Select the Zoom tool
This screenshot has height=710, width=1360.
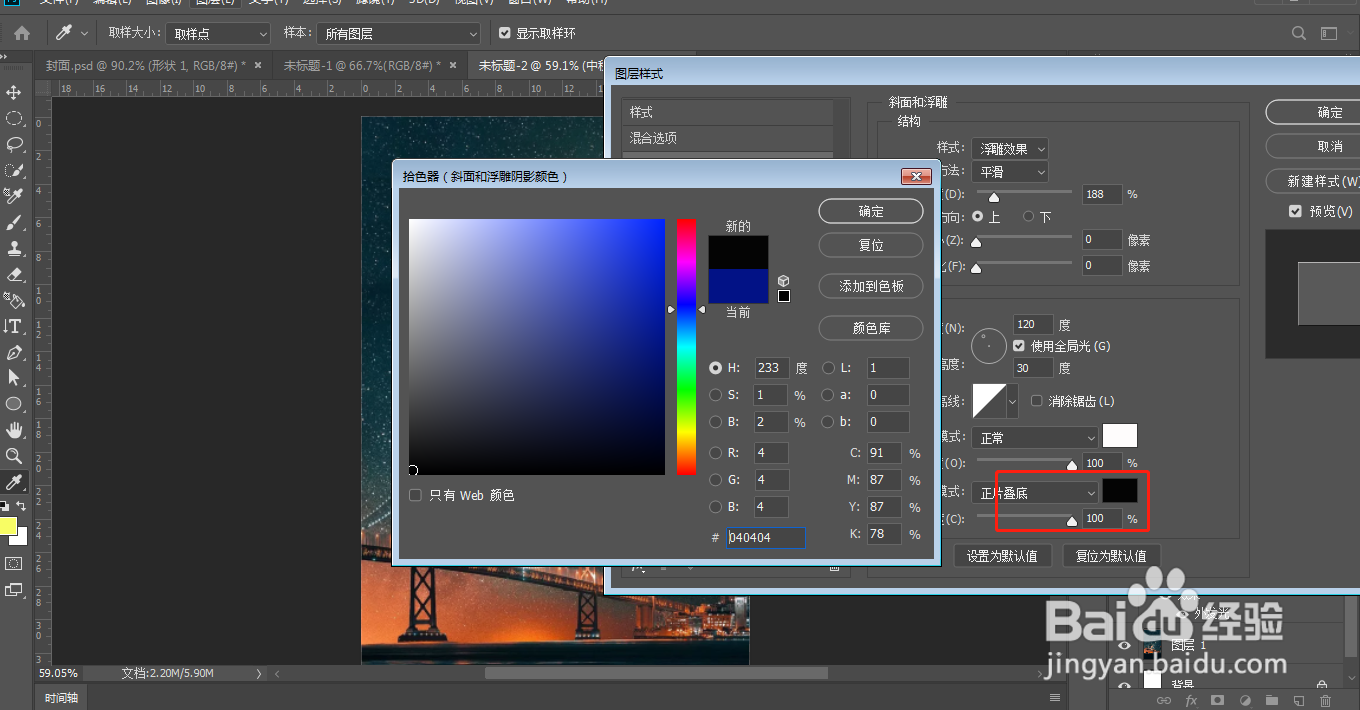tap(14, 456)
